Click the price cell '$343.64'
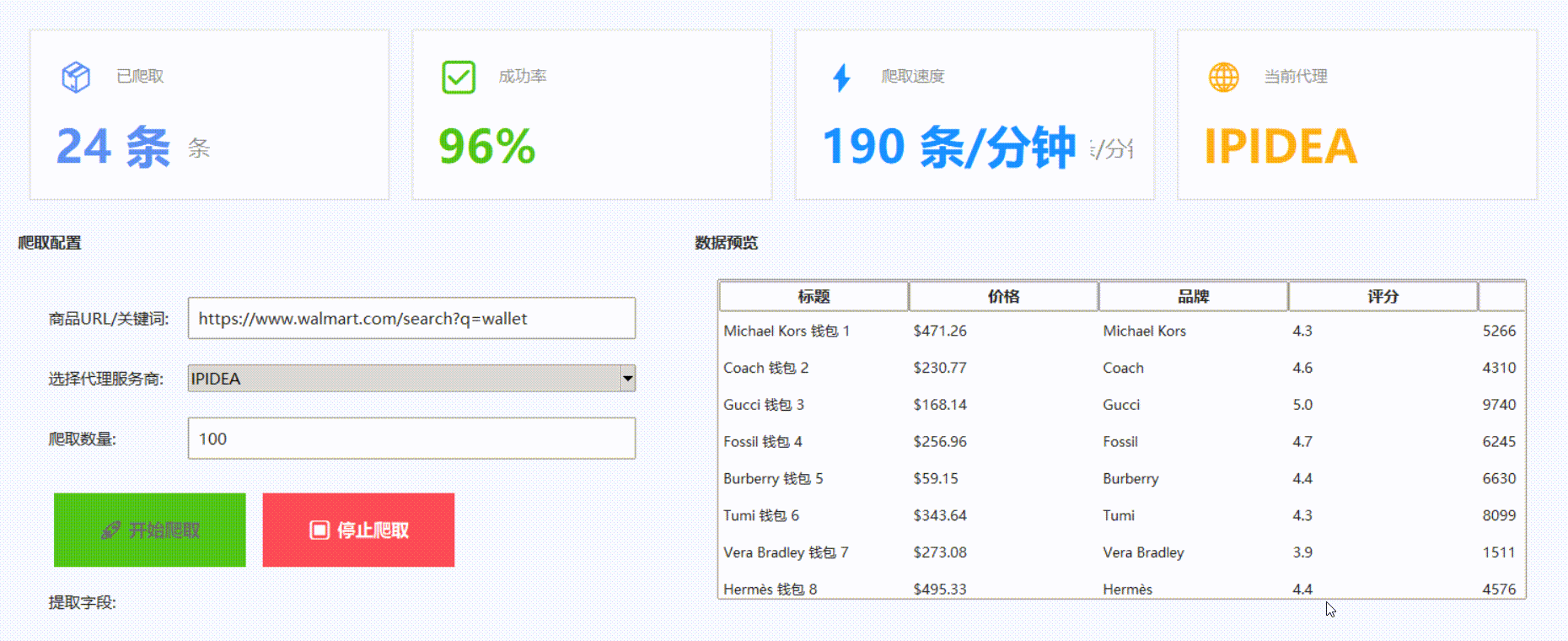 point(940,515)
